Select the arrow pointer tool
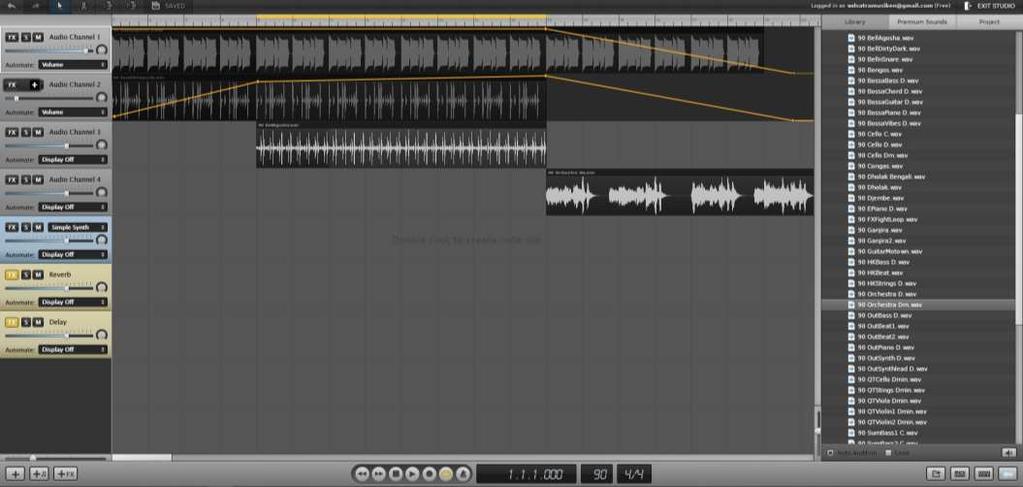Viewport: 1023px width, 487px height. click(x=59, y=6)
